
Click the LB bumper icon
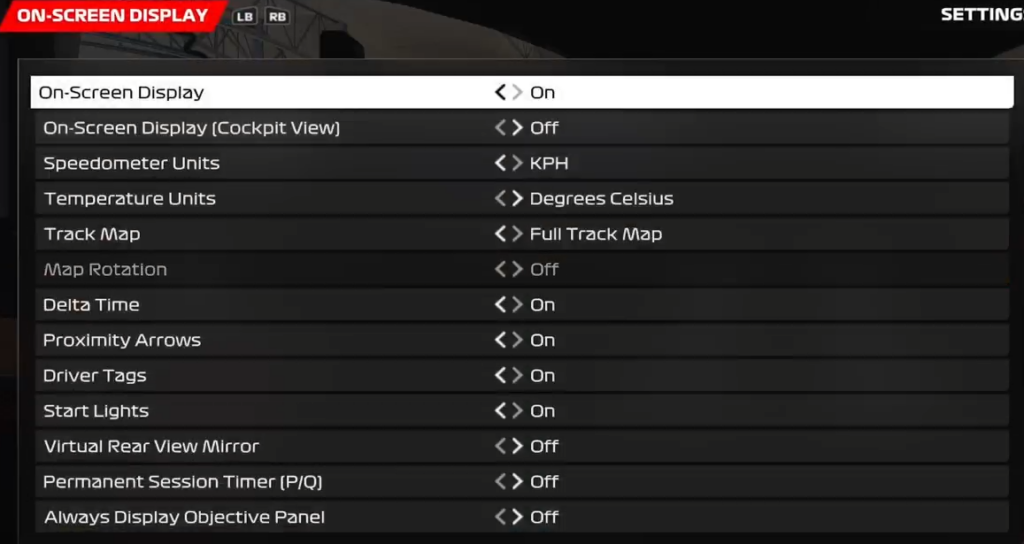pyautogui.click(x=244, y=16)
